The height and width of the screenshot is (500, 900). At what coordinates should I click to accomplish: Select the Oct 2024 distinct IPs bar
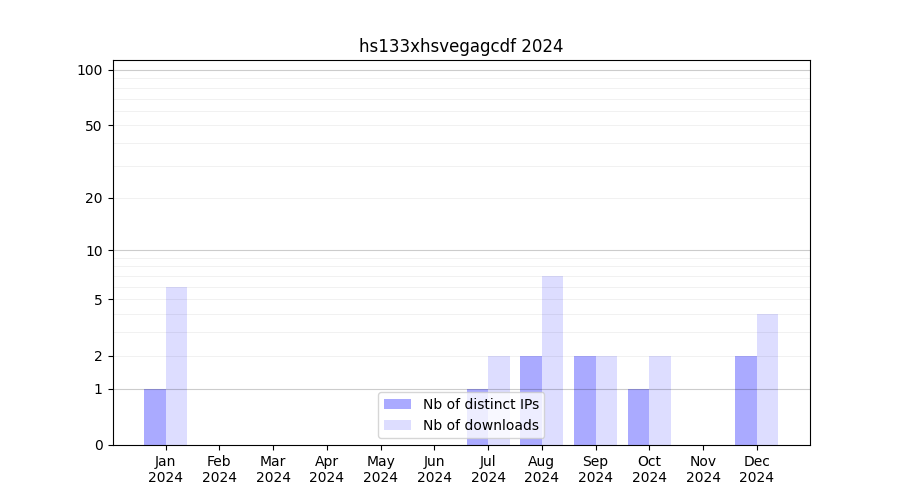pos(638,417)
